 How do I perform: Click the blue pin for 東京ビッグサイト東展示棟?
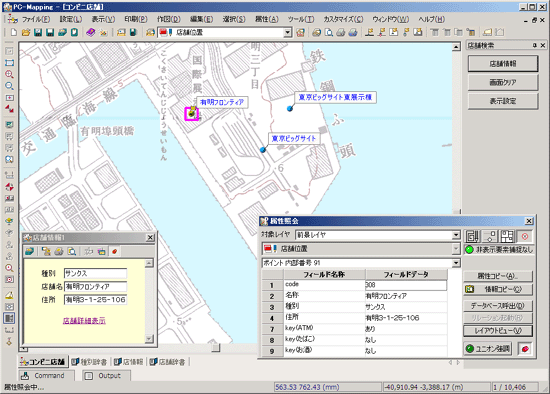(290, 108)
